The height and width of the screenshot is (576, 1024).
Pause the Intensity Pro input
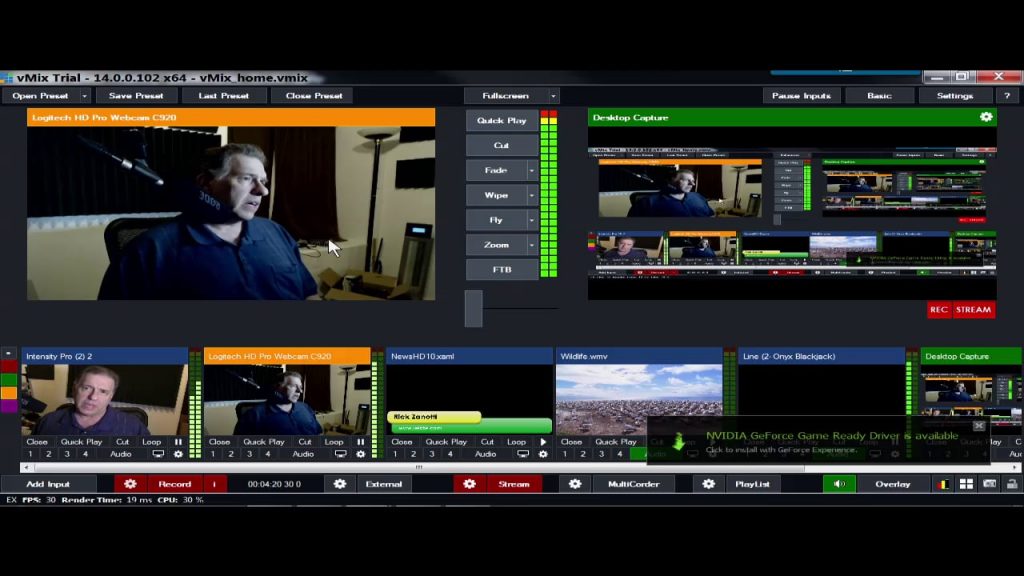pos(178,442)
